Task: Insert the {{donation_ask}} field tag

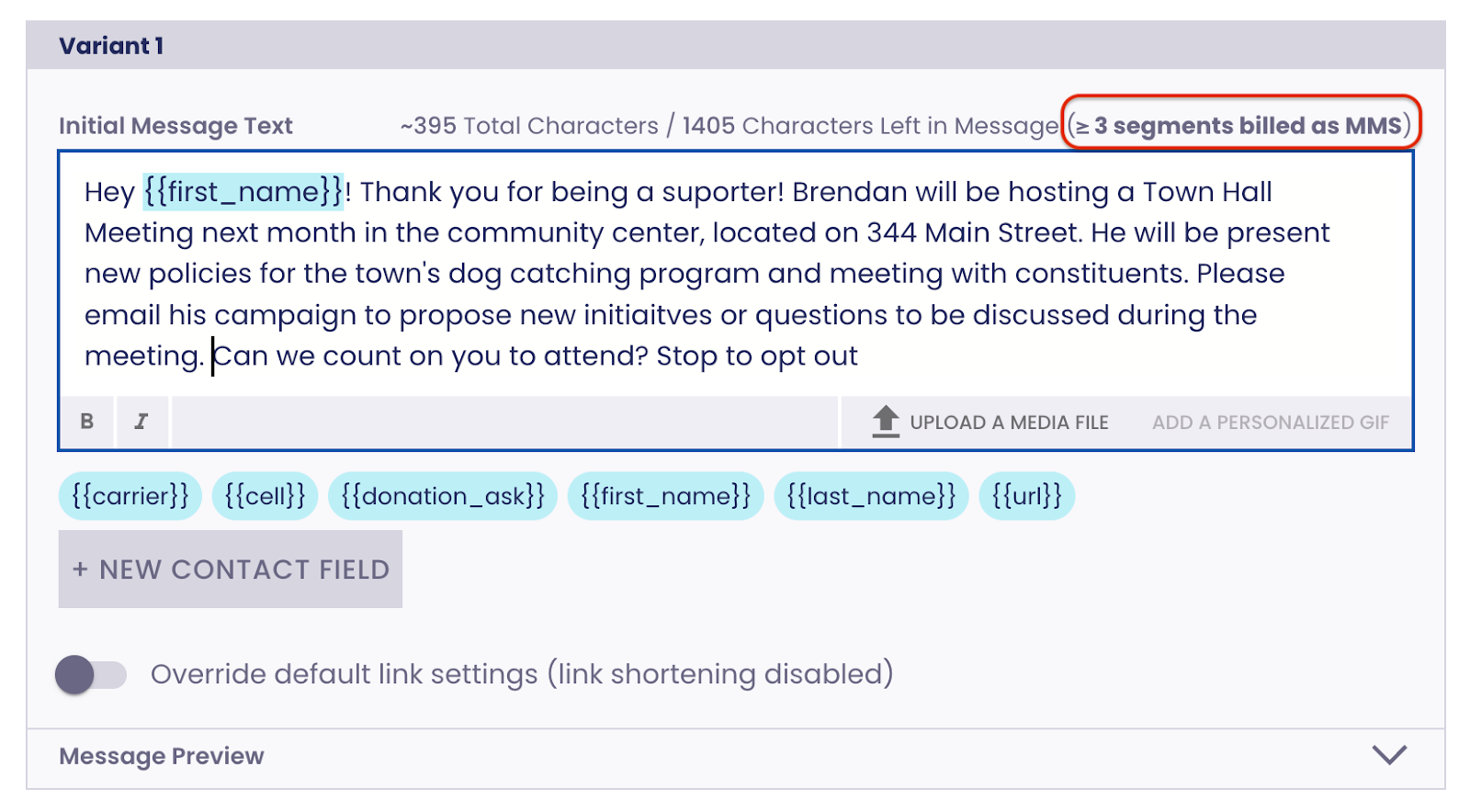Action: (443, 496)
